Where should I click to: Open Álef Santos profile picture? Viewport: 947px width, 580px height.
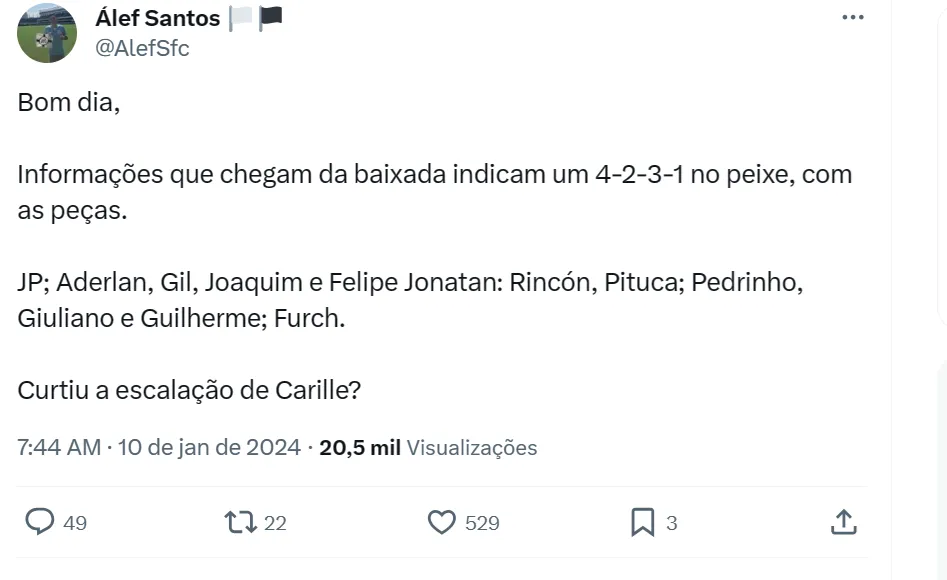pyautogui.click(x=47, y=33)
